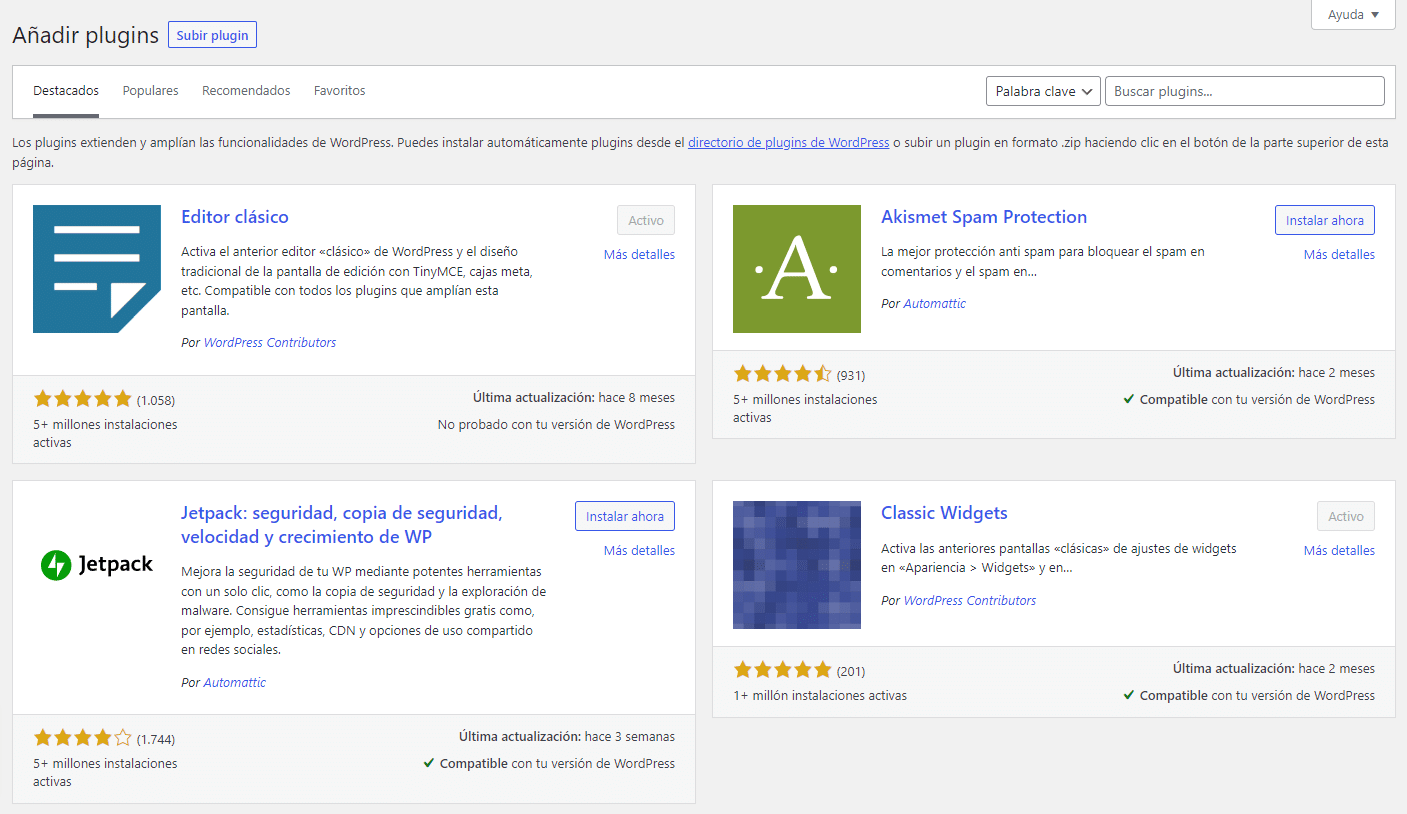
Task: Click the Subir plugin button
Action: coord(212,35)
